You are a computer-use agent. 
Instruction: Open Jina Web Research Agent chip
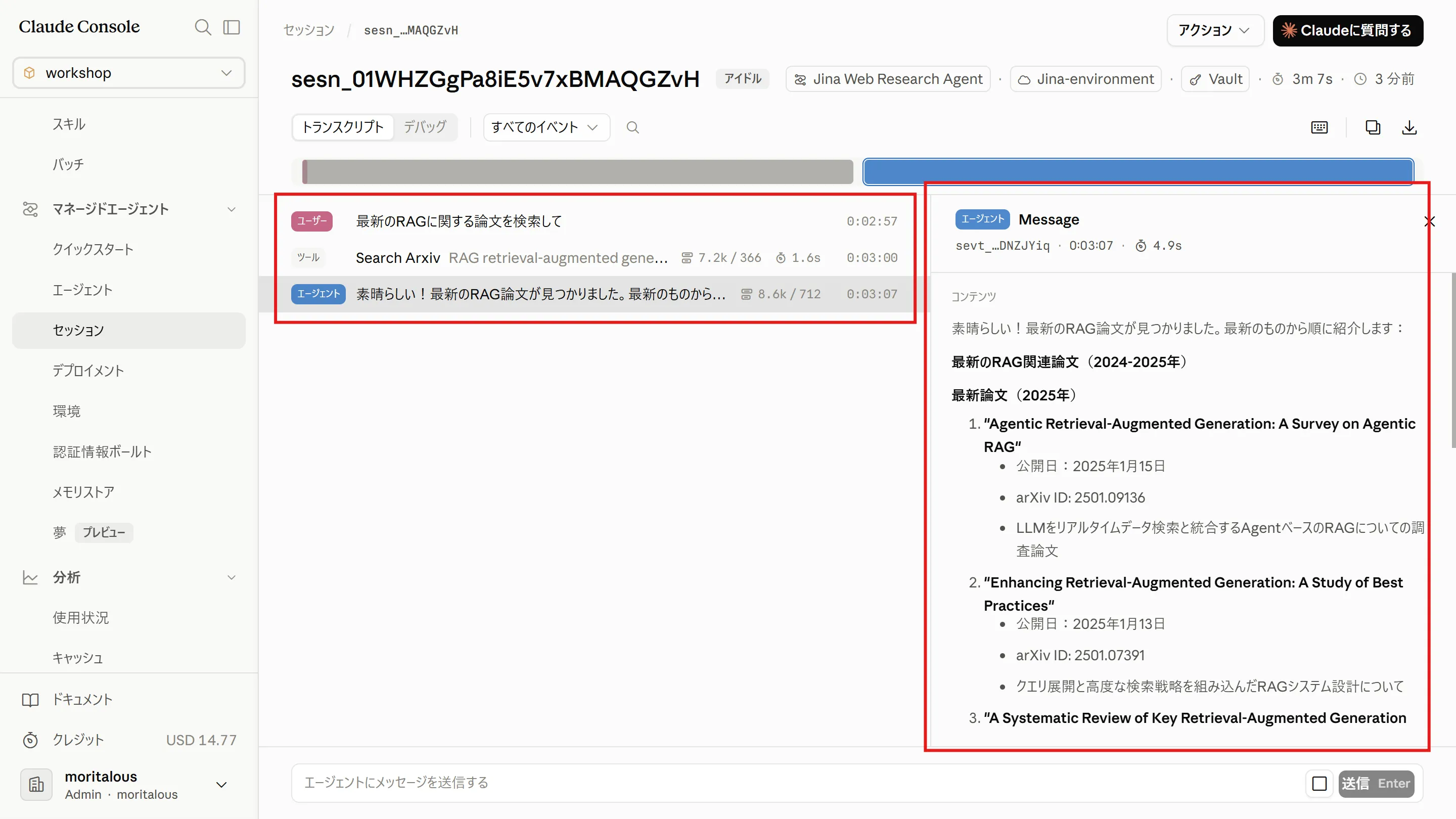[x=888, y=79]
